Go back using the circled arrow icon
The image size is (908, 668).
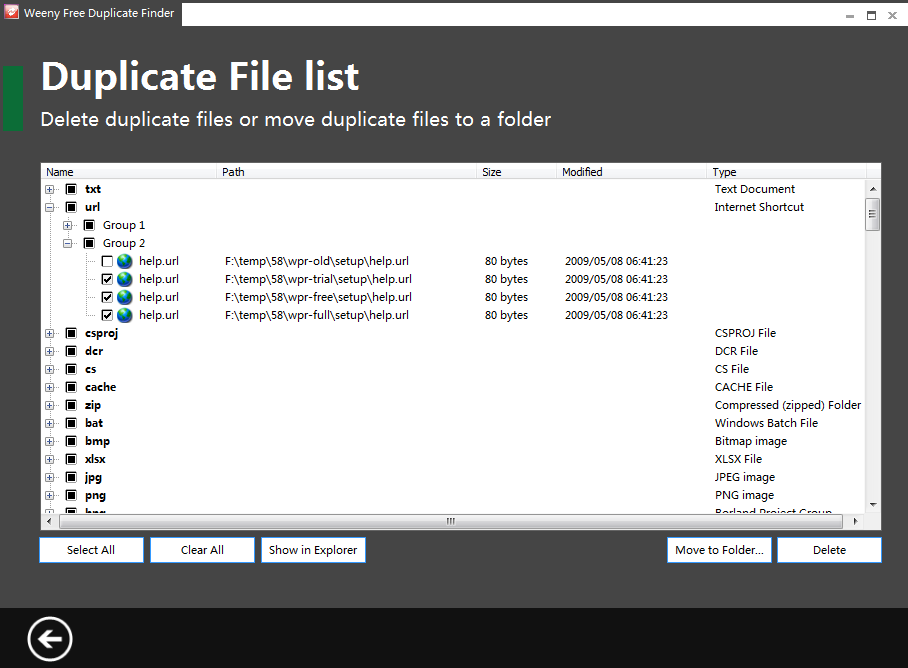pyautogui.click(x=50, y=639)
